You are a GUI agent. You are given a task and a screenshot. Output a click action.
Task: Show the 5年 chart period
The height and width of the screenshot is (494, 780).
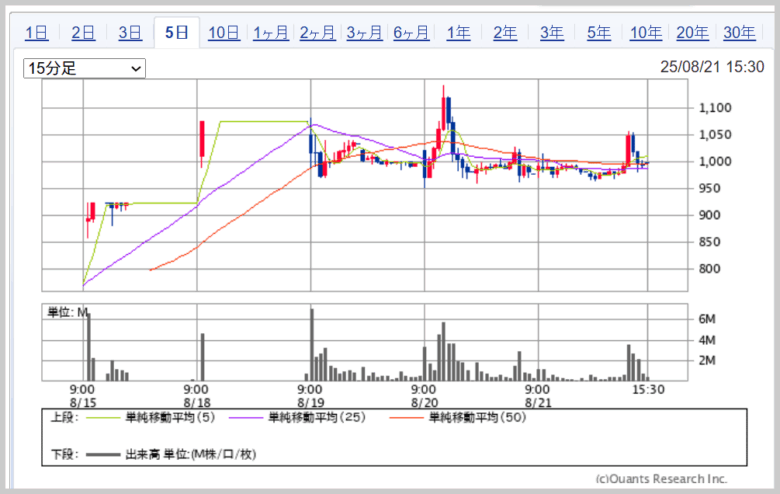[598, 33]
